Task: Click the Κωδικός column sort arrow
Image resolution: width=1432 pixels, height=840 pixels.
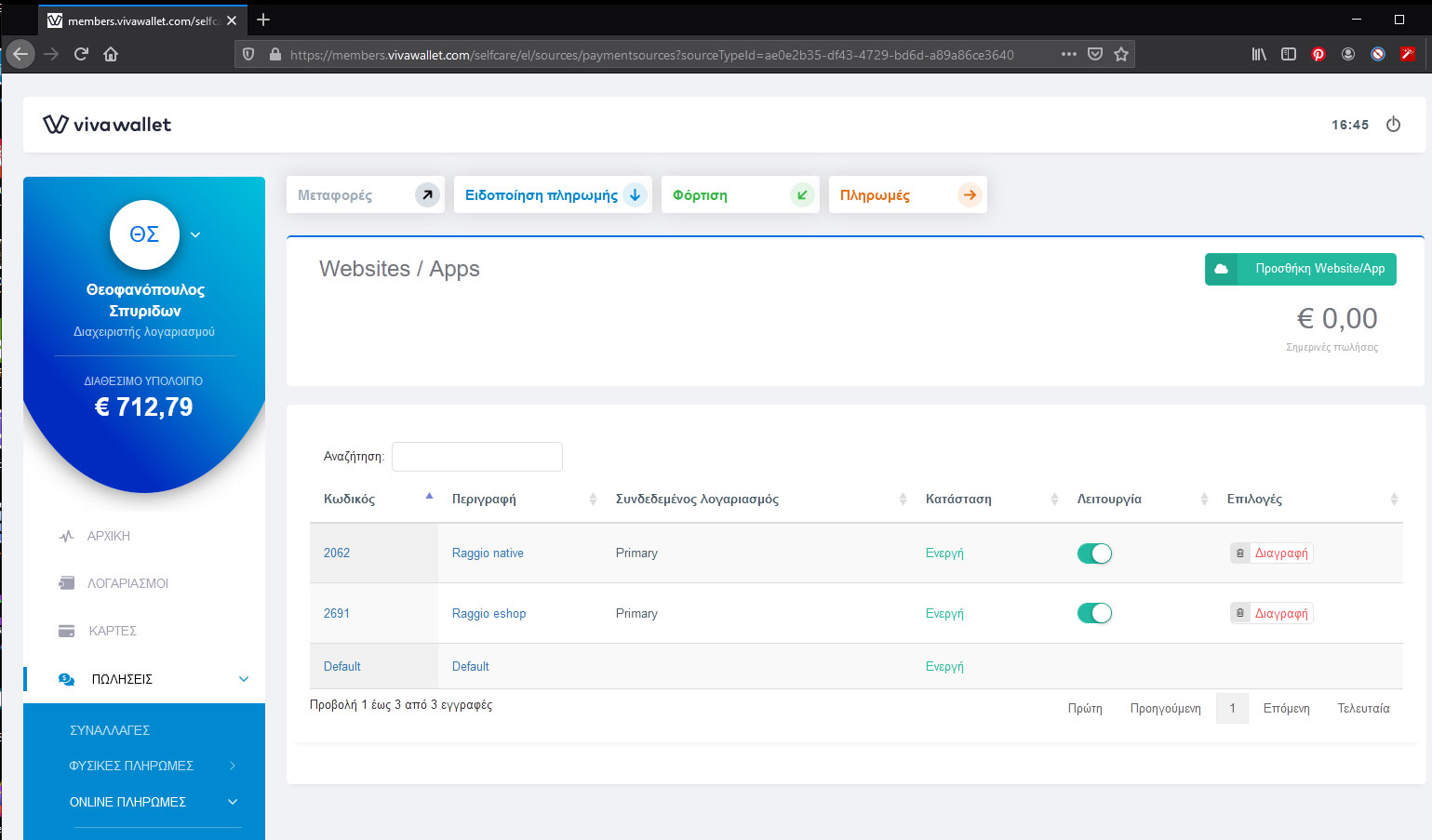Action: (429, 496)
